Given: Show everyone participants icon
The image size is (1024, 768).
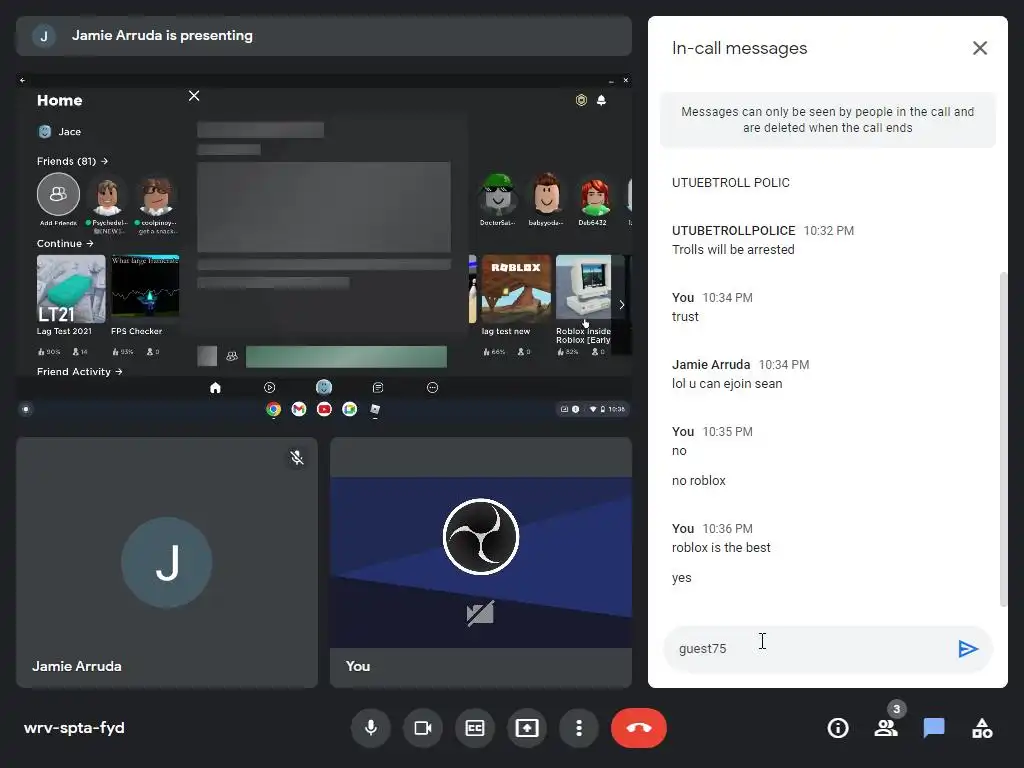Looking at the screenshot, I should [886, 728].
